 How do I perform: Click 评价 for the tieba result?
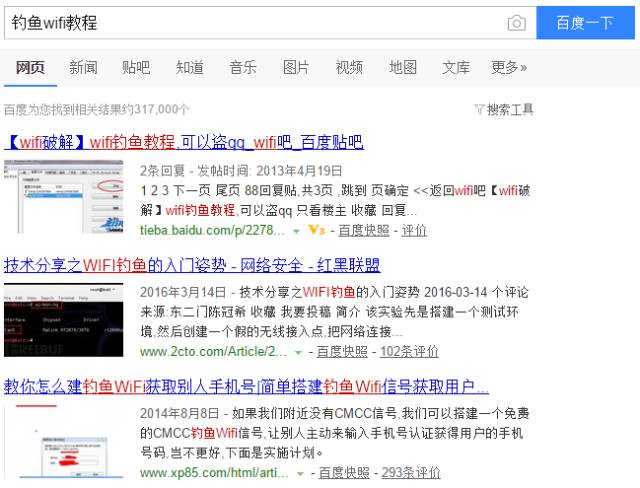pyautogui.click(x=414, y=230)
